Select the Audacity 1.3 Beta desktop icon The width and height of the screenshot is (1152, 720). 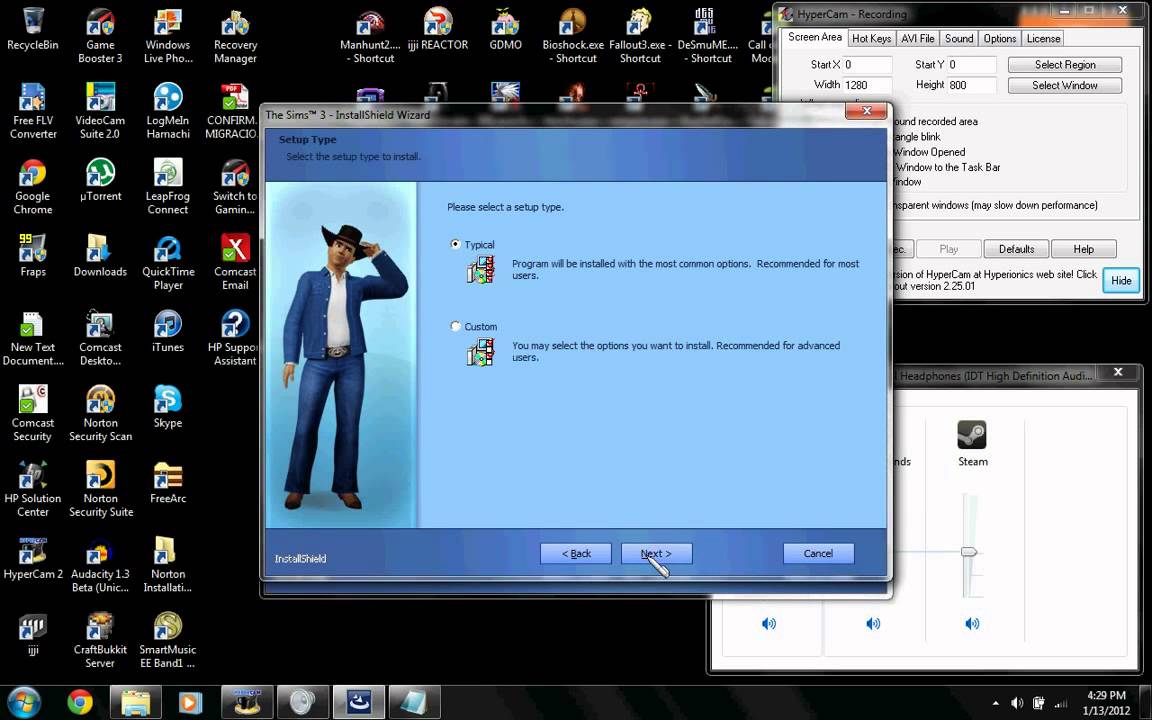point(100,565)
